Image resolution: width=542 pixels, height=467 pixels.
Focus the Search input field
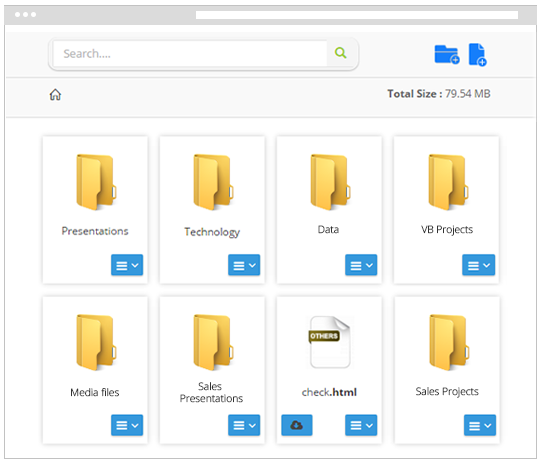click(190, 54)
